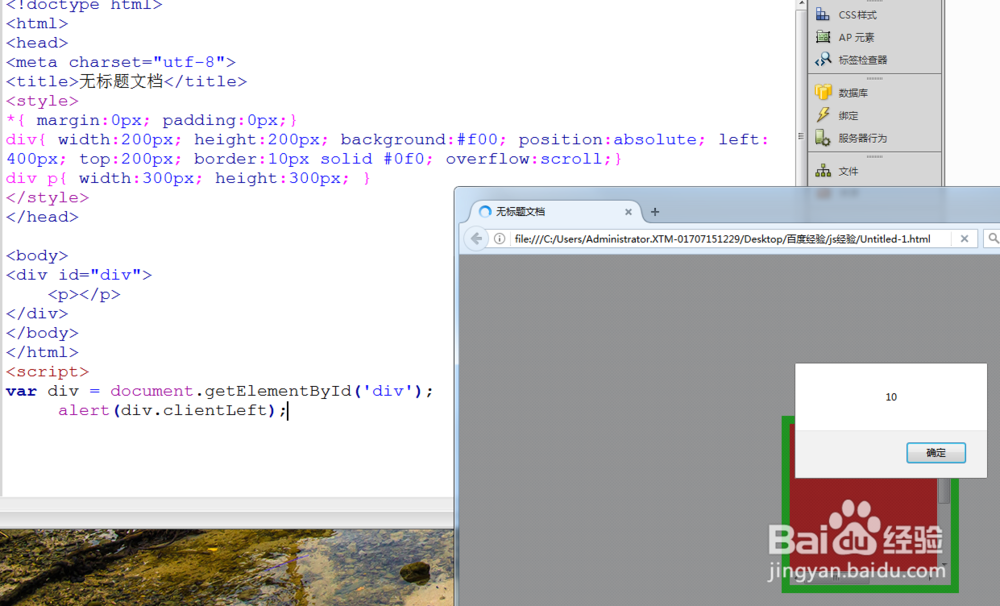
Task: Click the <div id="div"> code line
Action: tap(79, 275)
